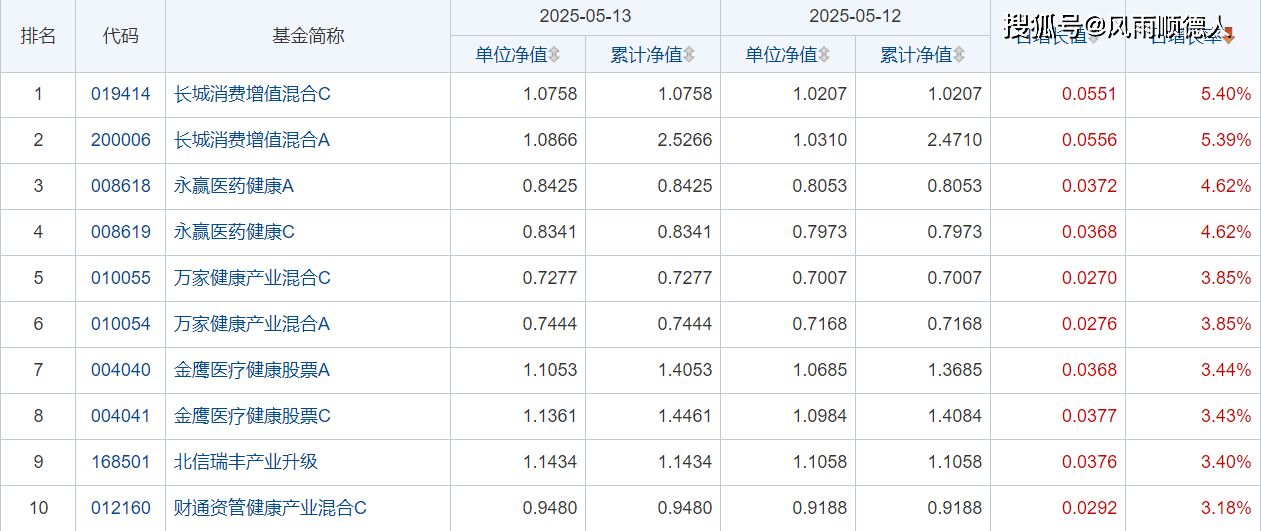Open the 金鹰医疗健康股票A fund
The image size is (1261, 531).
point(252,370)
